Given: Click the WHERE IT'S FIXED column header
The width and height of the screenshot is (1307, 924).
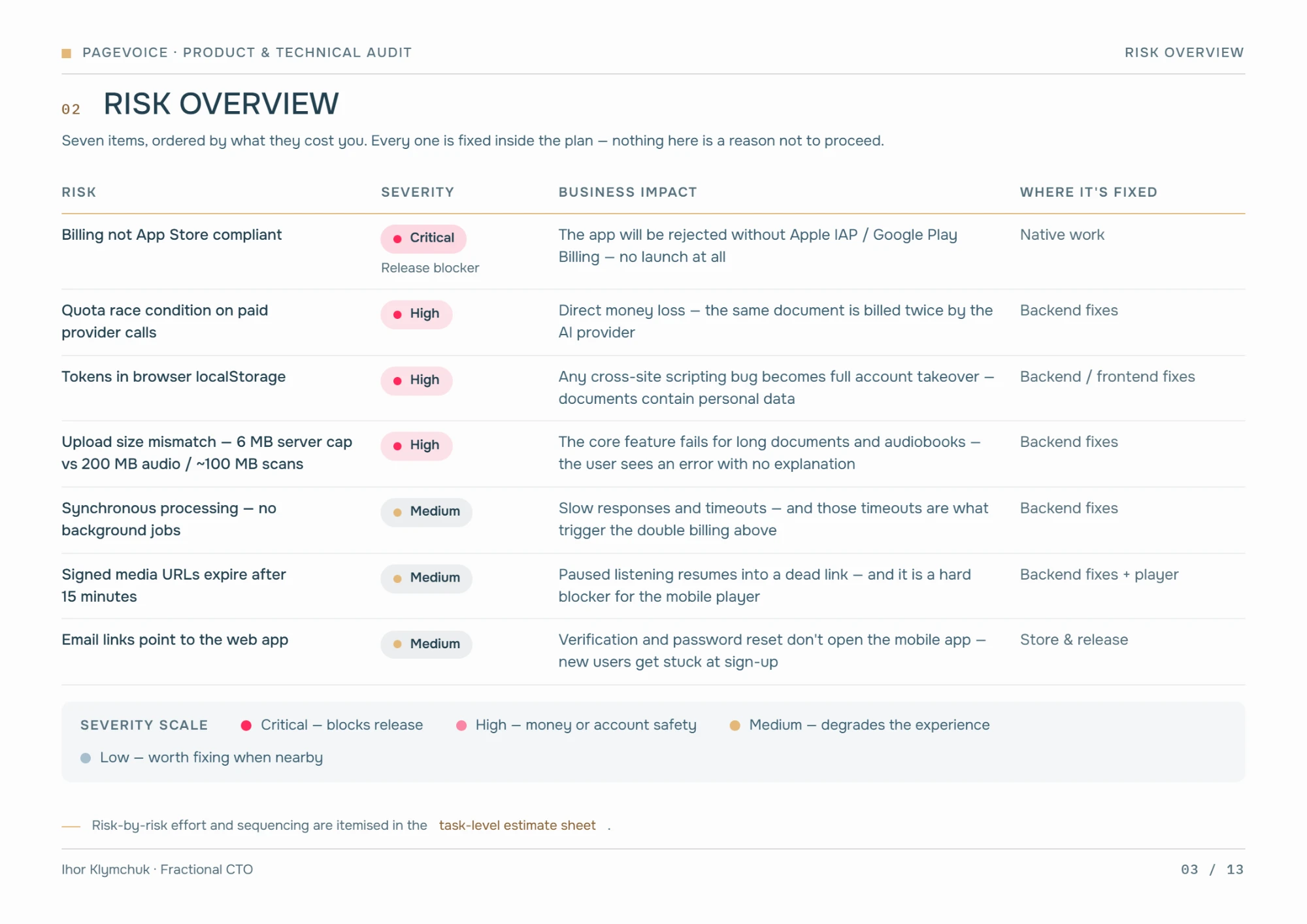Looking at the screenshot, I should click(x=1088, y=192).
